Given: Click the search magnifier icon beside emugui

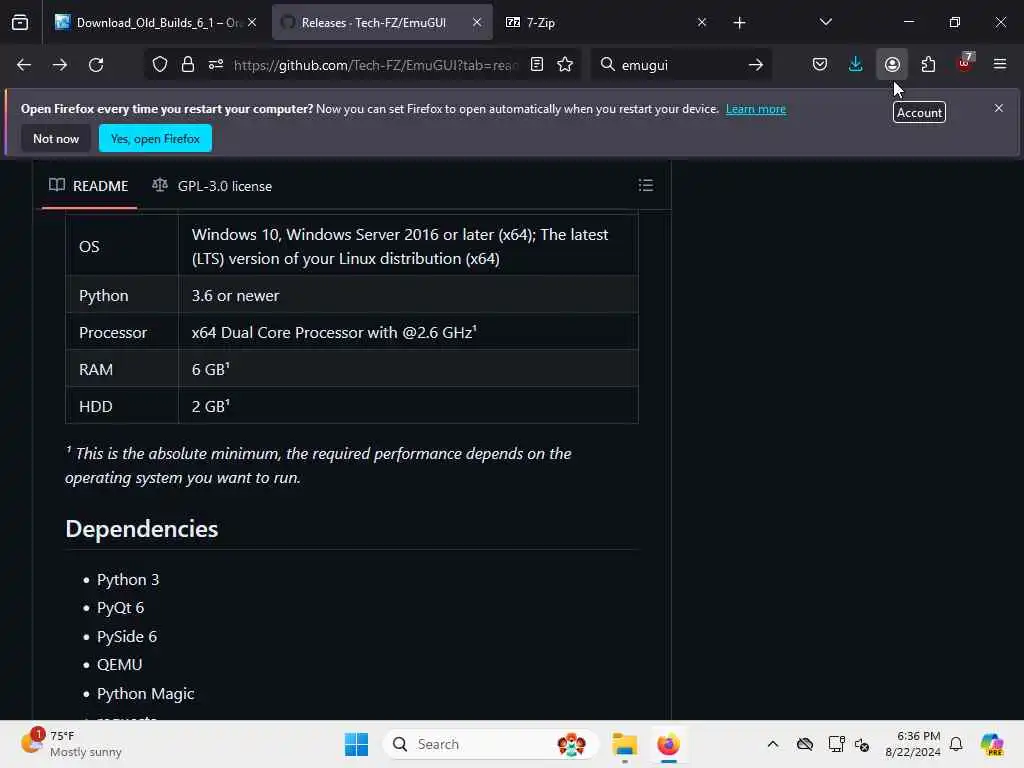Looking at the screenshot, I should coord(607,65).
